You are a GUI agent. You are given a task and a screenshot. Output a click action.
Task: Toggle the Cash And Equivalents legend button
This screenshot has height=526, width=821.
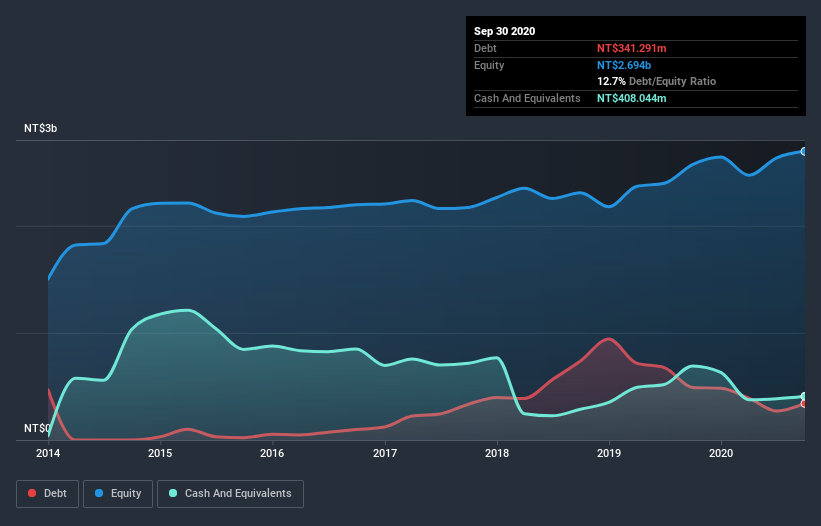pos(230,494)
